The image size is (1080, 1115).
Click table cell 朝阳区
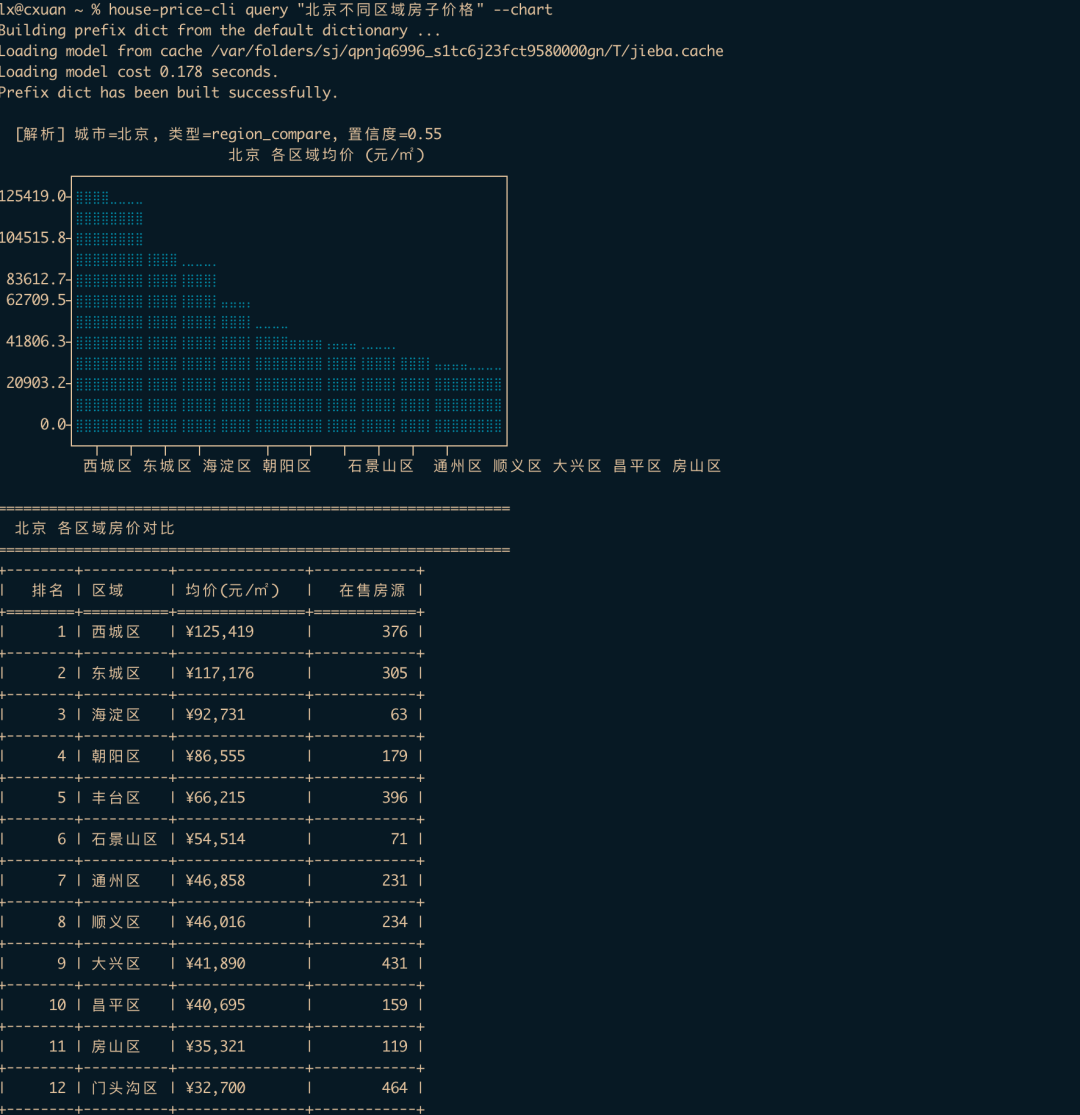click(x=116, y=757)
